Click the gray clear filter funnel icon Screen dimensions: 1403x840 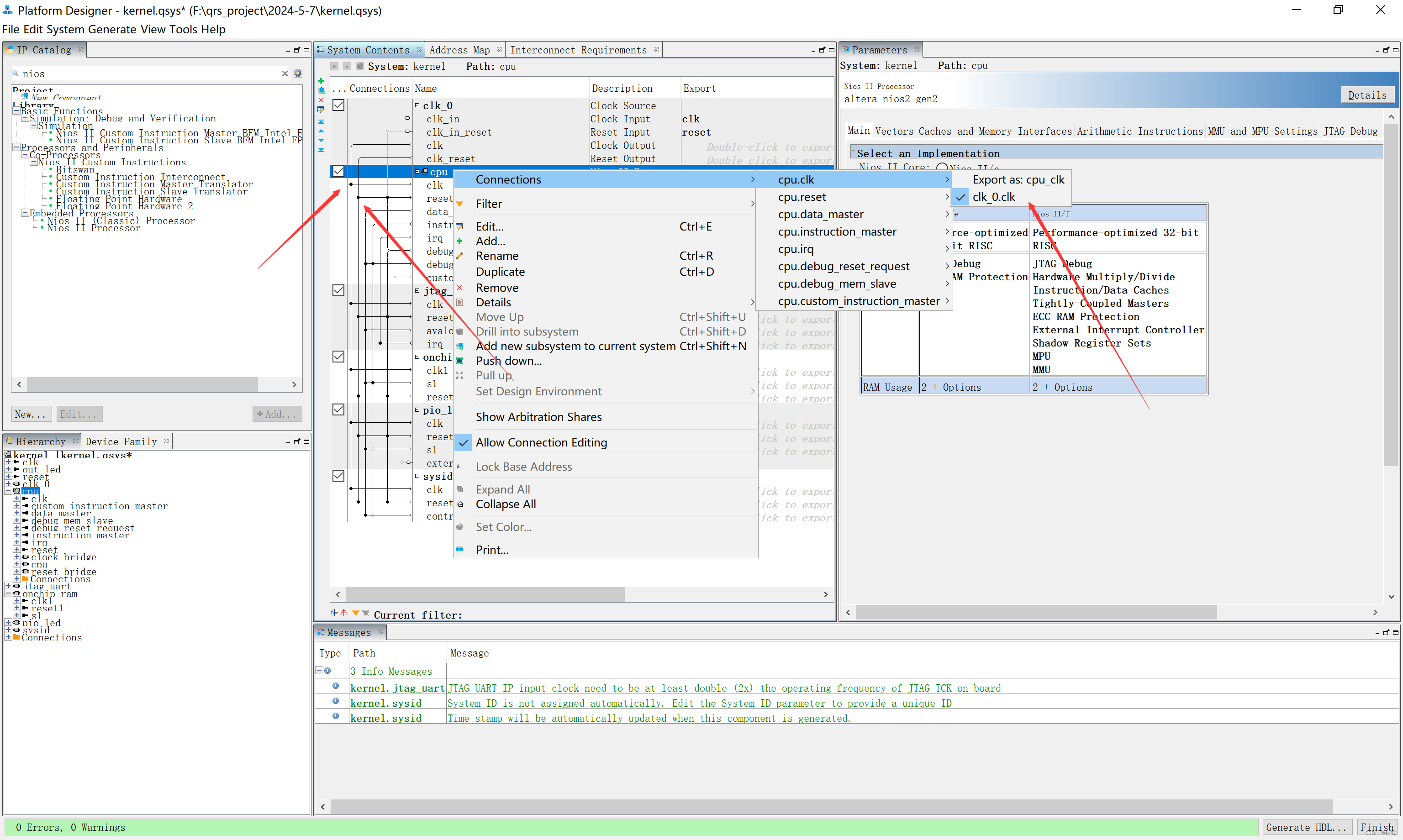(x=365, y=613)
